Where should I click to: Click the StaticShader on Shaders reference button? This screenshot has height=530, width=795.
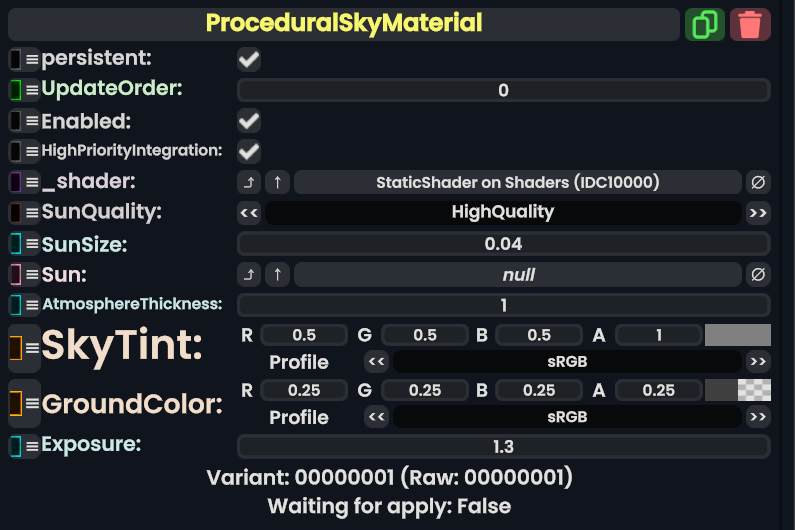[517, 182]
